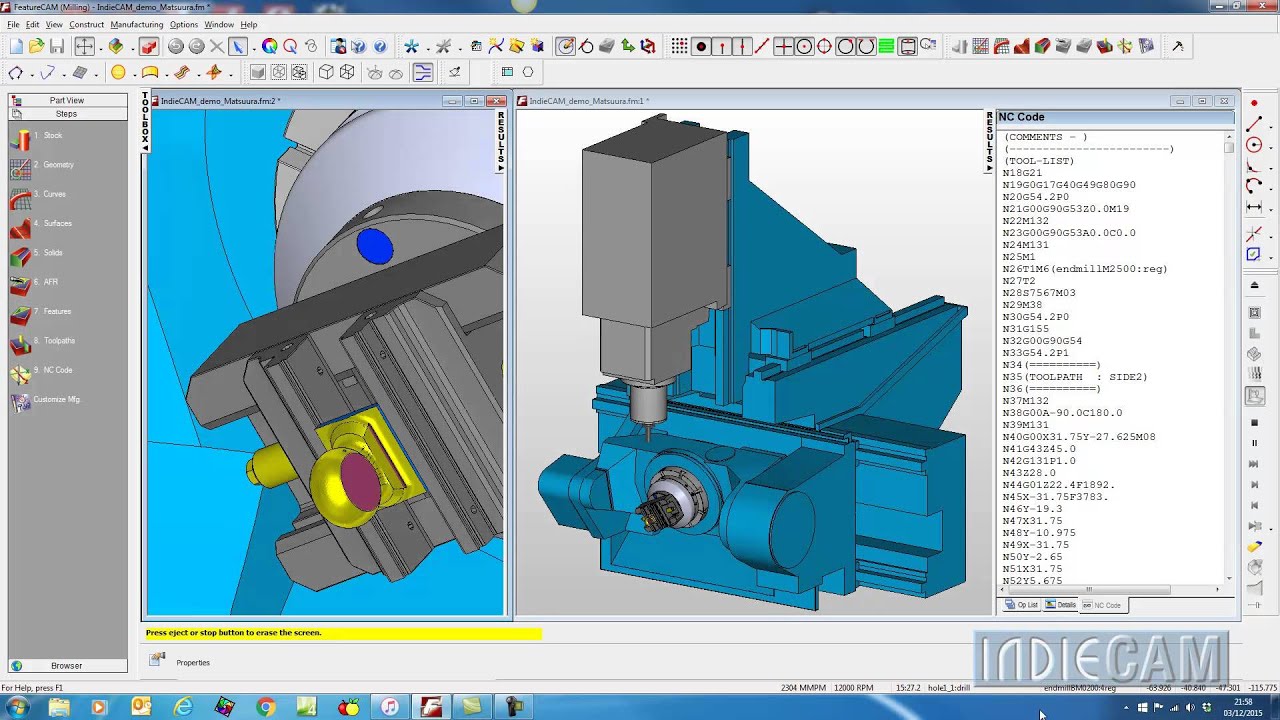Click the Steps header button
The height and width of the screenshot is (720, 1280).
coord(68,114)
